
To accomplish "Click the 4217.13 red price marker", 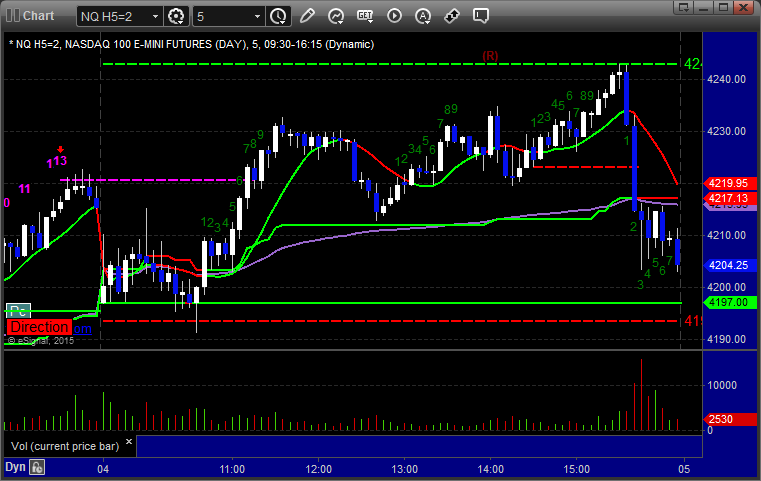I will (x=729, y=198).
